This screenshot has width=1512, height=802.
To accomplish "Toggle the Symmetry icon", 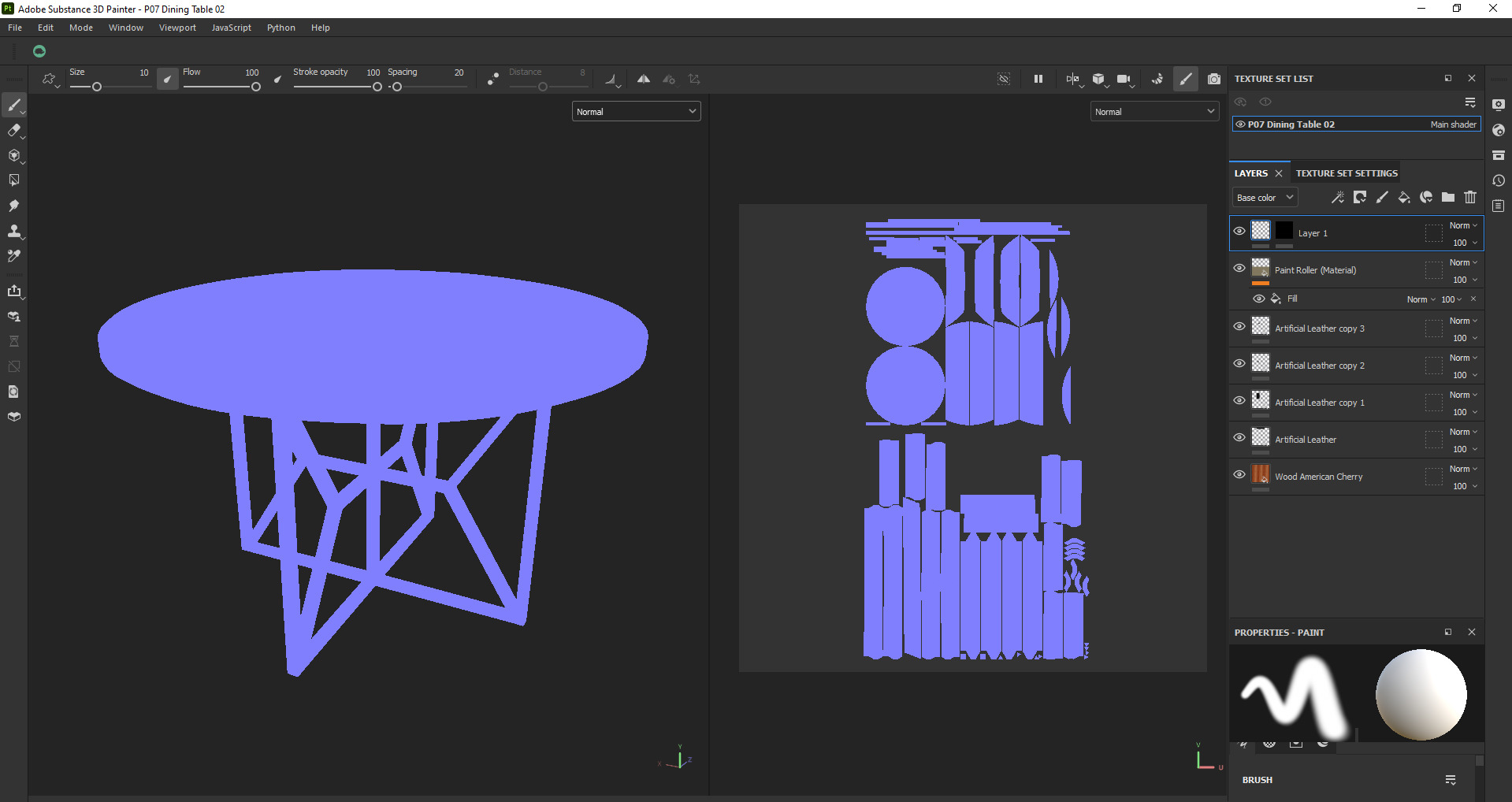I will 644,79.
